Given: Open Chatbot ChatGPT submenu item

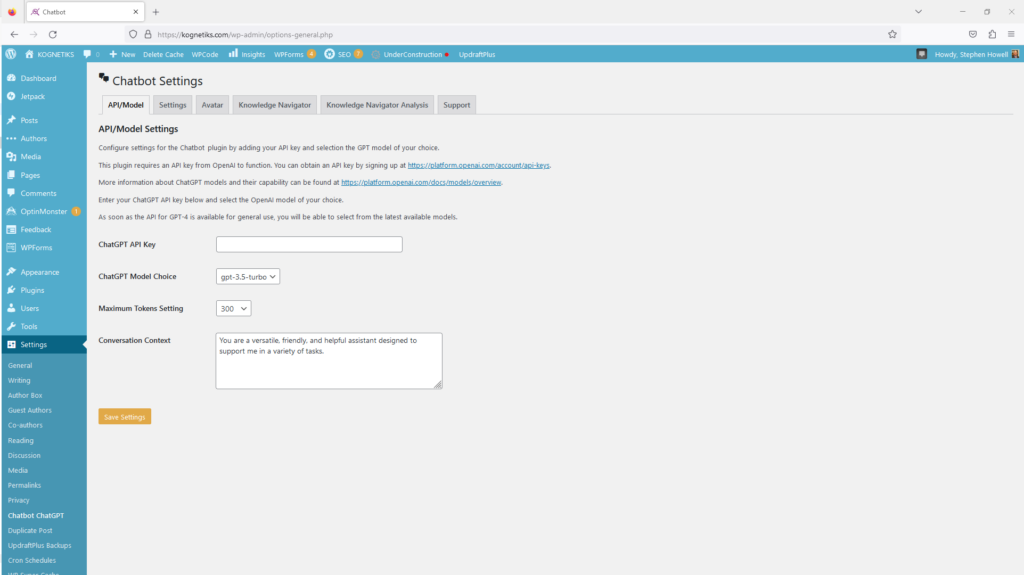Looking at the screenshot, I should (x=36, y=516).
